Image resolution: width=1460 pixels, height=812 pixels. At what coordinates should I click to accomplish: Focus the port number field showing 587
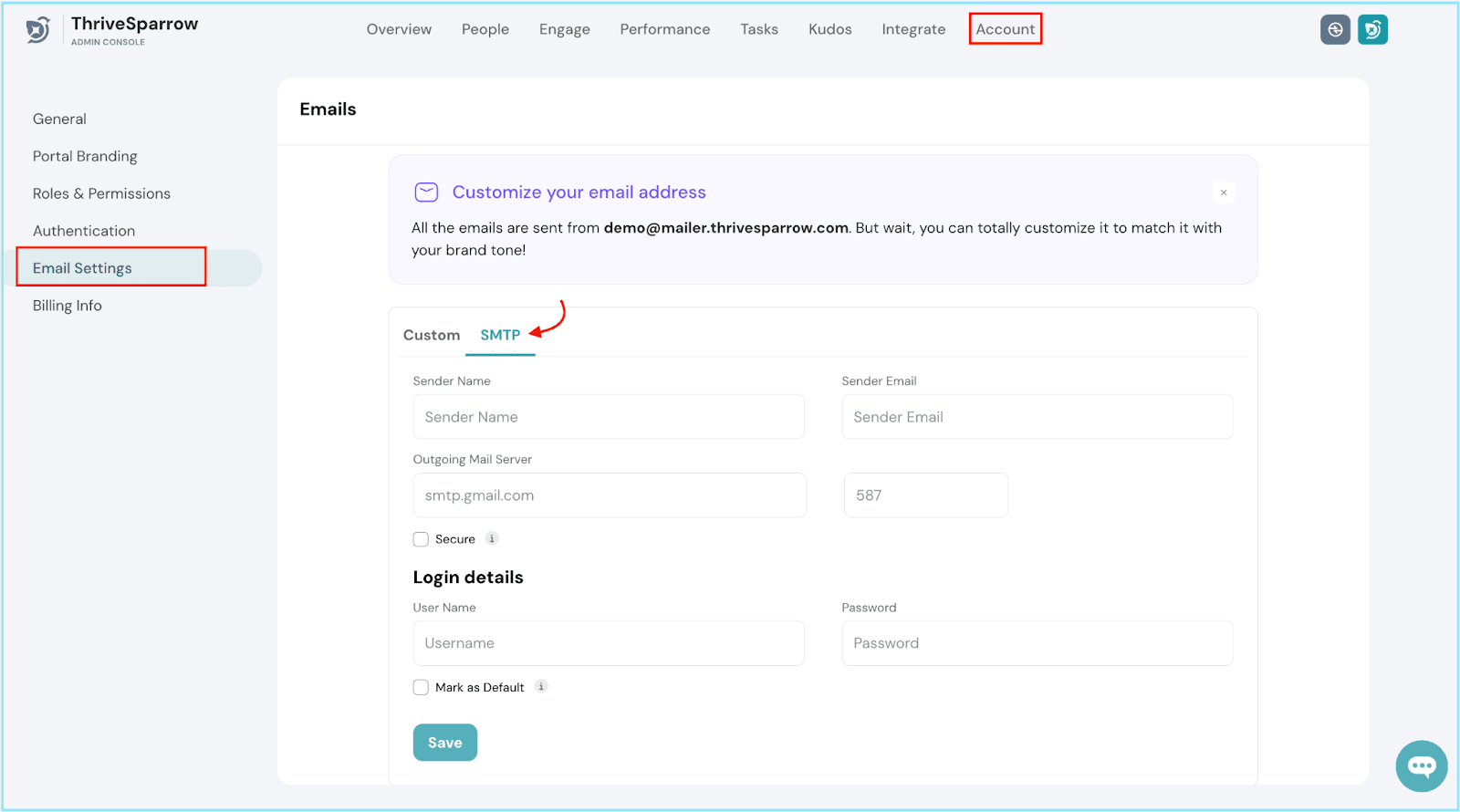coord(925,495)
